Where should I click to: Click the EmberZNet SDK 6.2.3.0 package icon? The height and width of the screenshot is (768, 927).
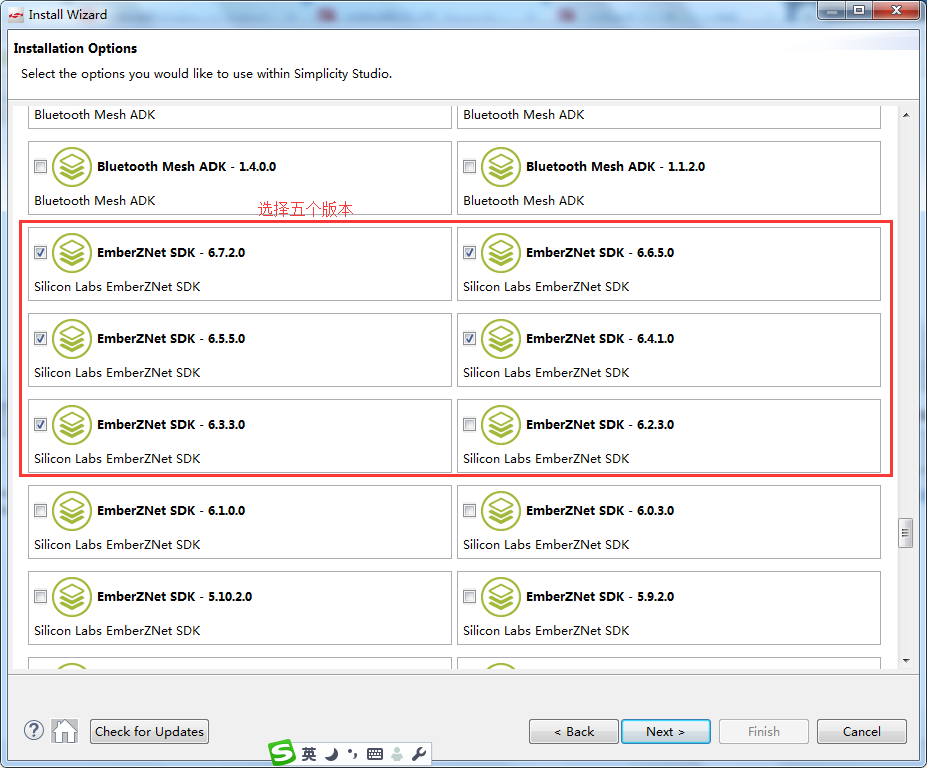501,425
